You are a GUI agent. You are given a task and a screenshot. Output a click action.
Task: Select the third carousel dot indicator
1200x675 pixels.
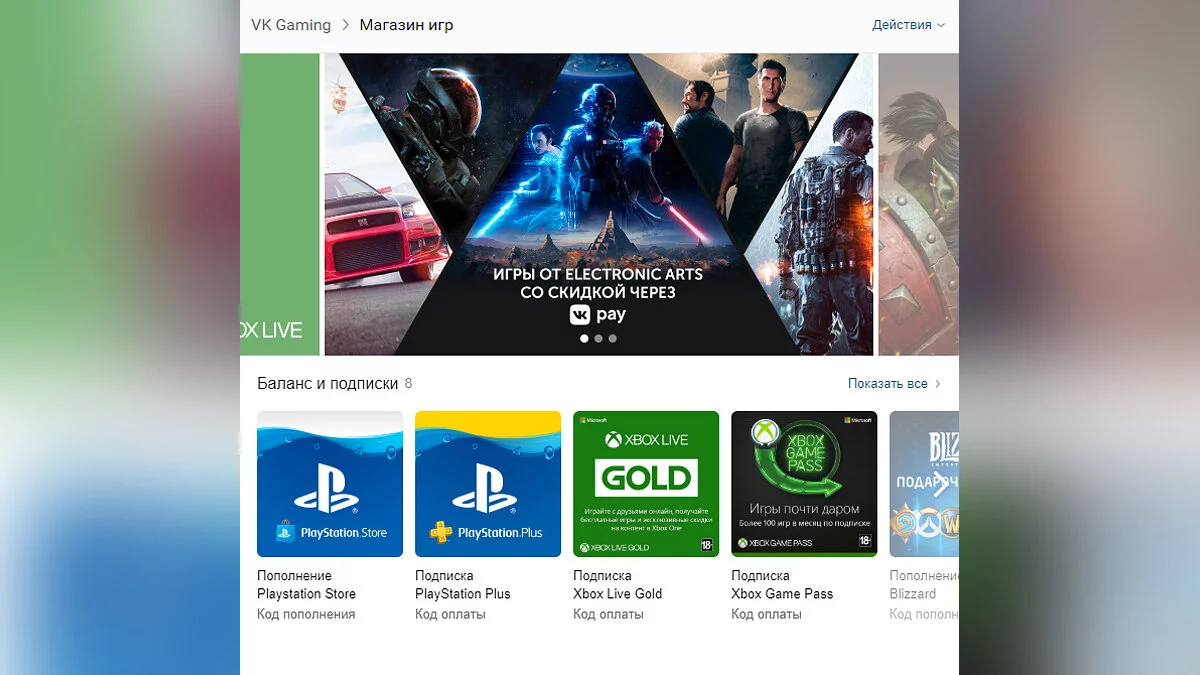pos(613,338)
